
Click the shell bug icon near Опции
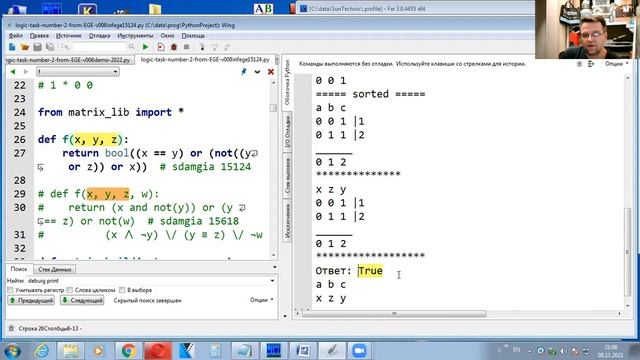(579, 64)
